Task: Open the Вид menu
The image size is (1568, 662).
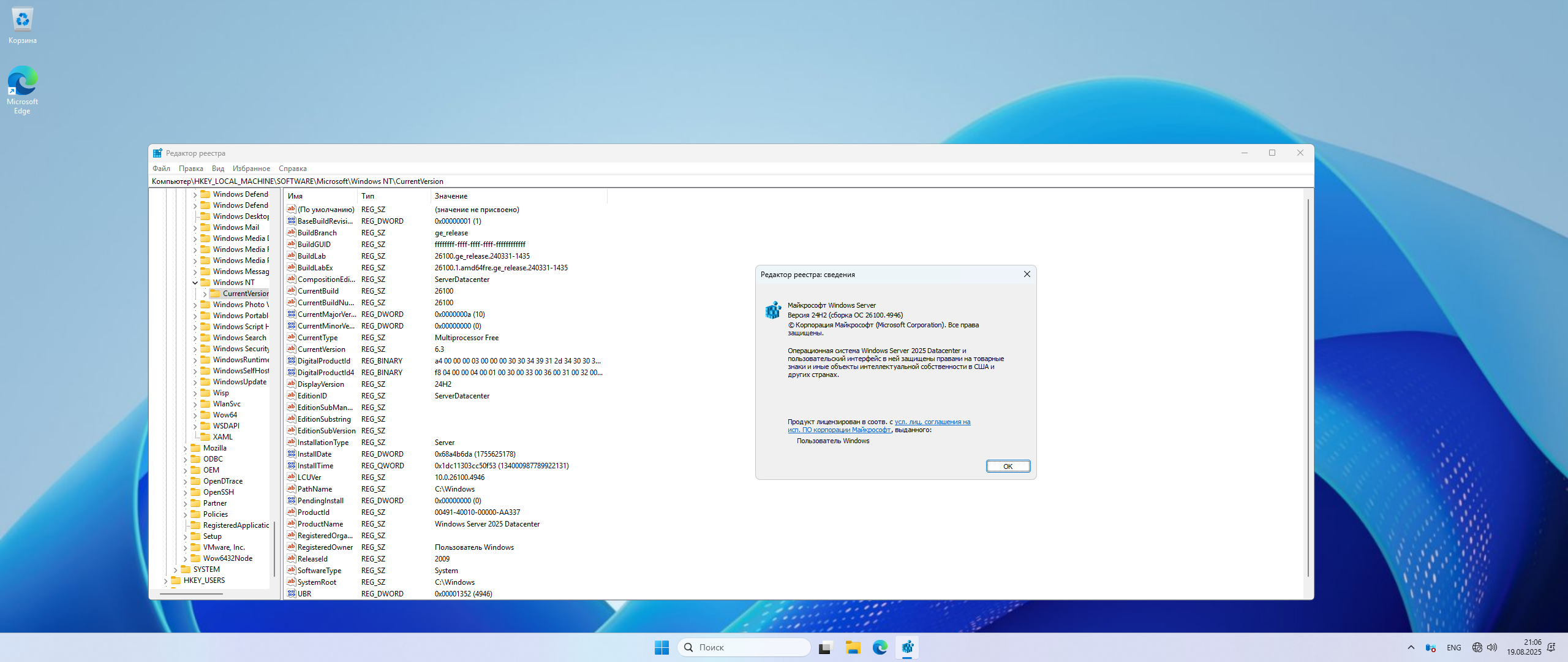Action: click(x=218, y=168)
